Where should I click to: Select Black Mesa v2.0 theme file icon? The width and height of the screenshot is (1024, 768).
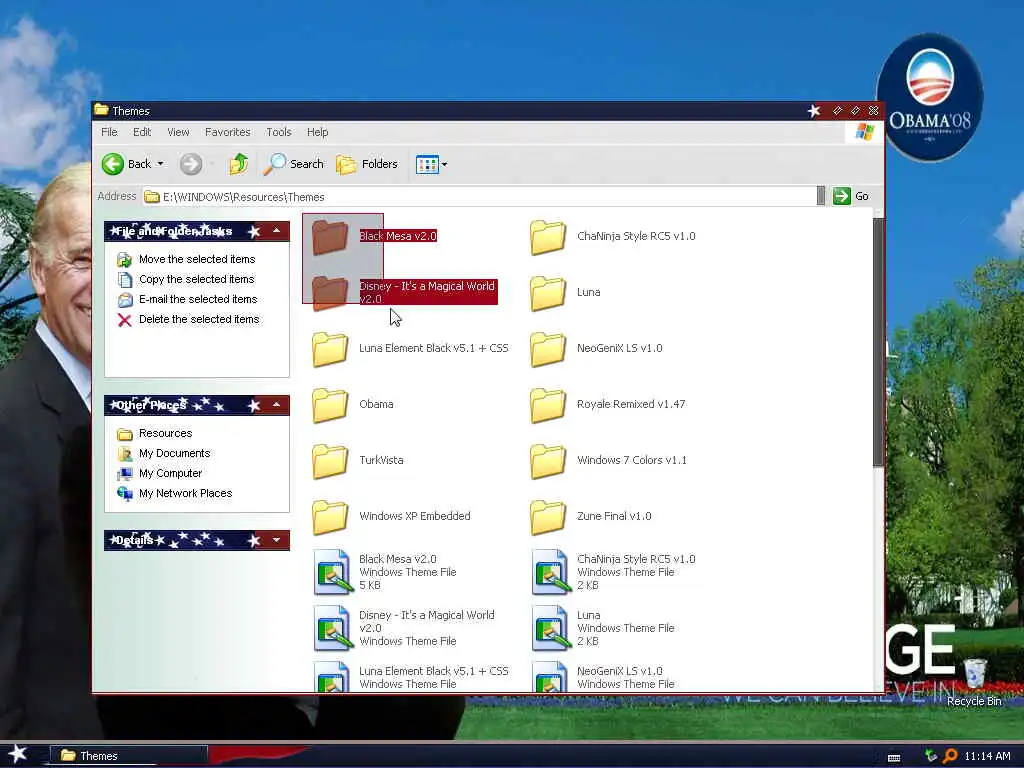coord(332,572)
